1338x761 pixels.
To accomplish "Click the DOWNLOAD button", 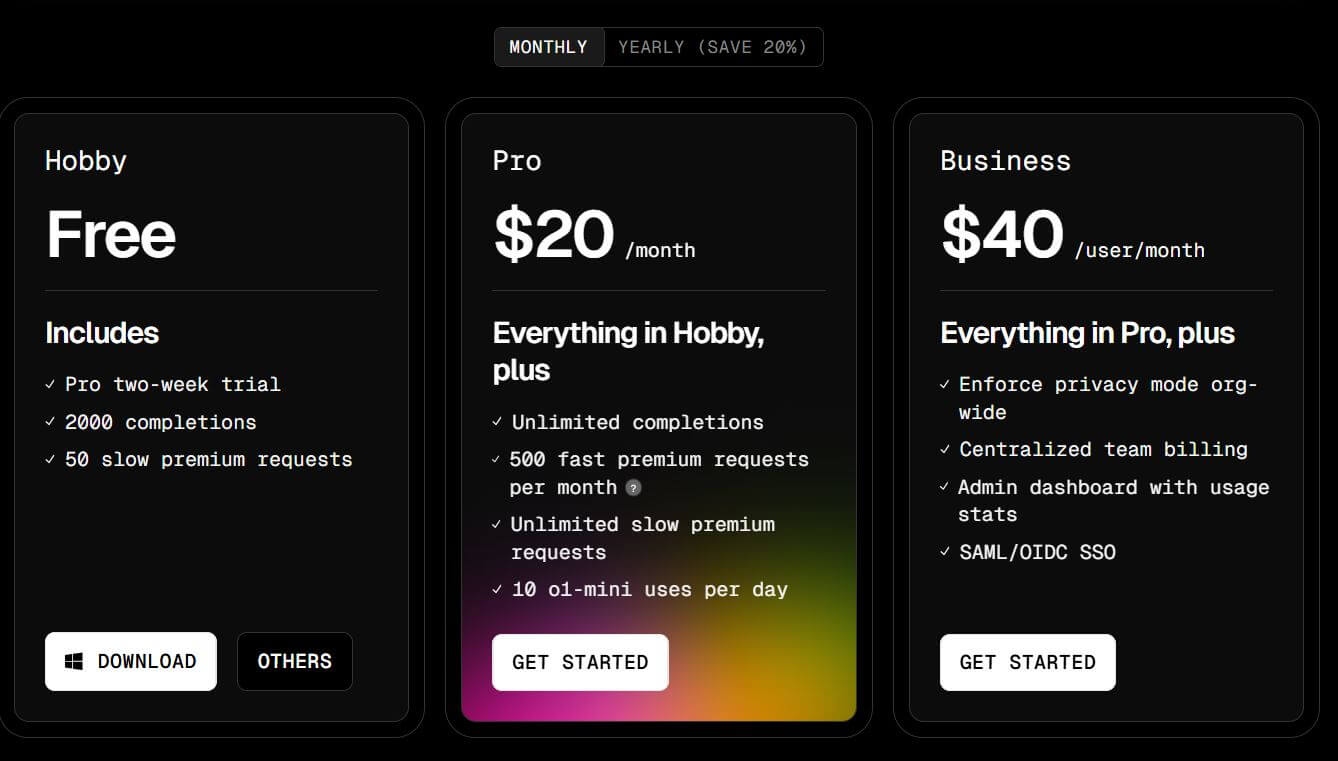I will 131,660.
